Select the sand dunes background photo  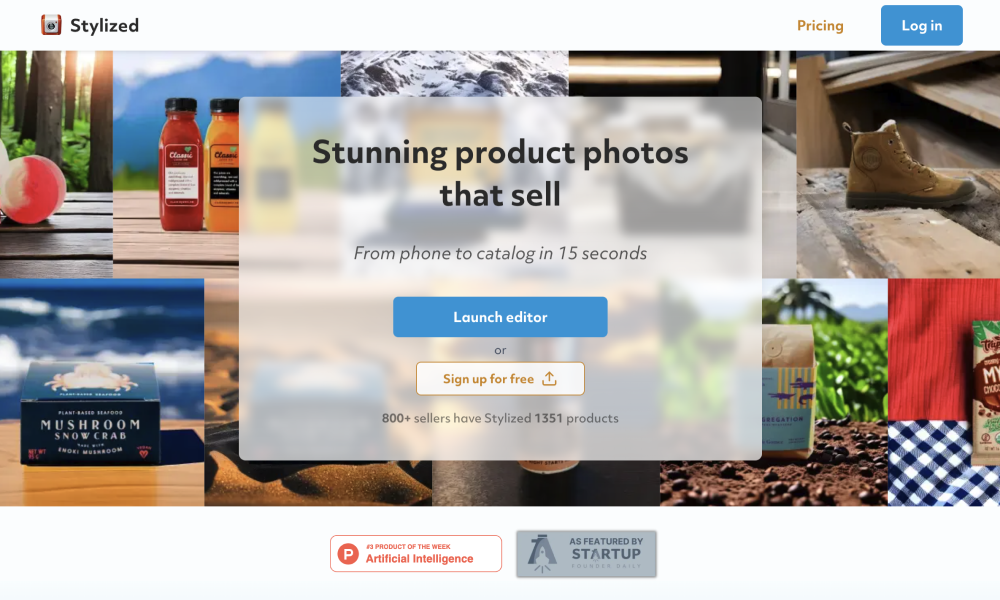tap(318, 483)
